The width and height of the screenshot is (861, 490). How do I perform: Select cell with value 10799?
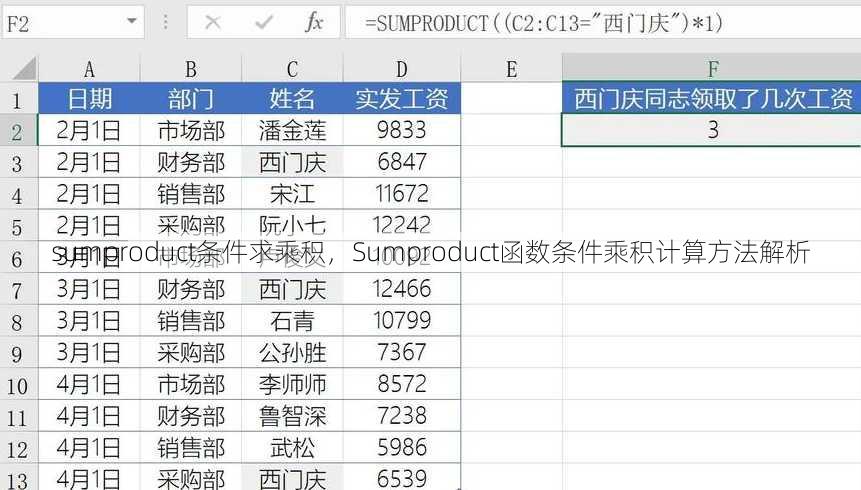[x=401, y=321]
